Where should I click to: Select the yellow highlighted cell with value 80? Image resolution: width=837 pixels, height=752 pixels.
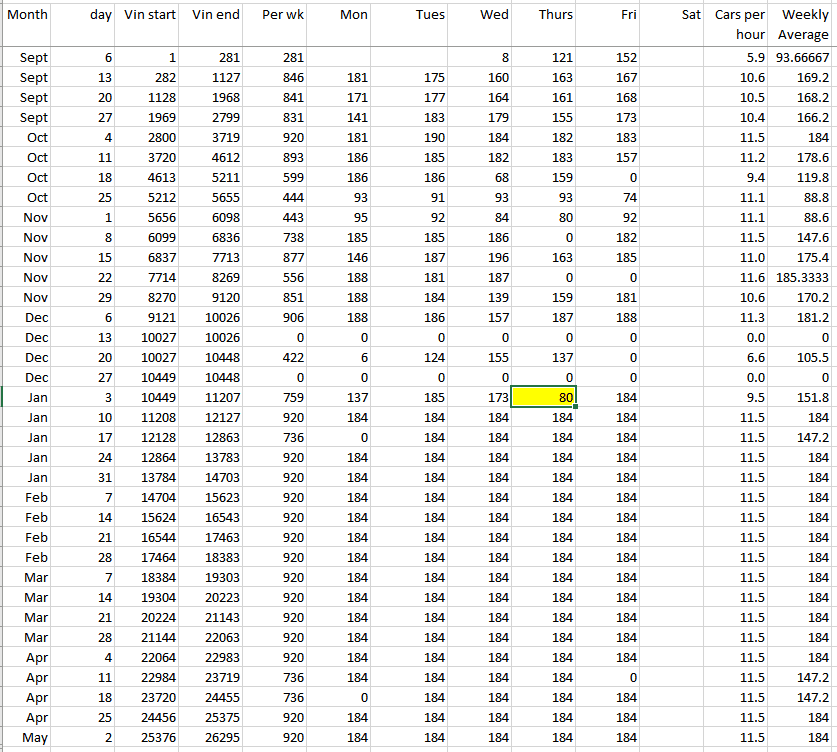tap(544, 397)
